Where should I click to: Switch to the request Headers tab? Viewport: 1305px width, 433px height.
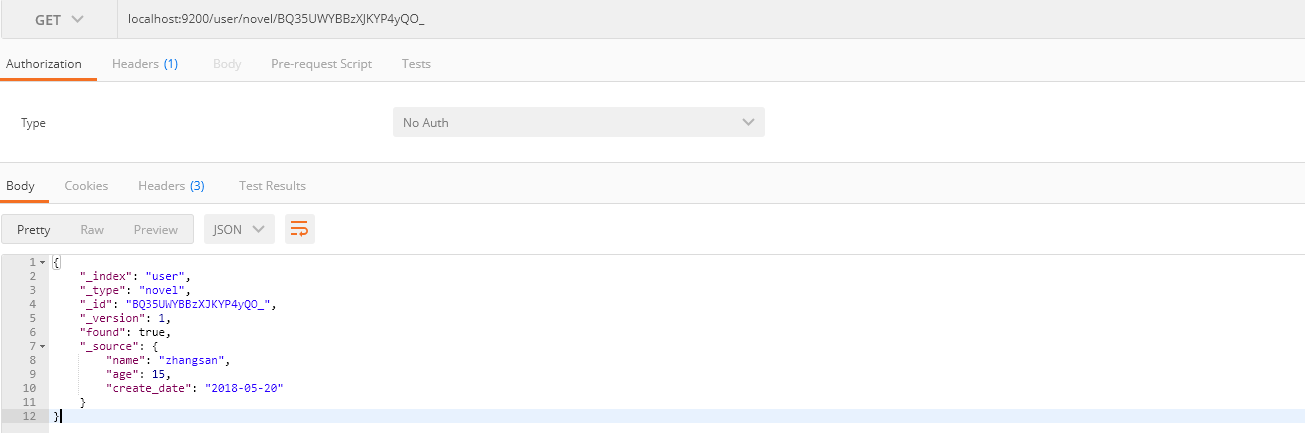coord(145,63)
